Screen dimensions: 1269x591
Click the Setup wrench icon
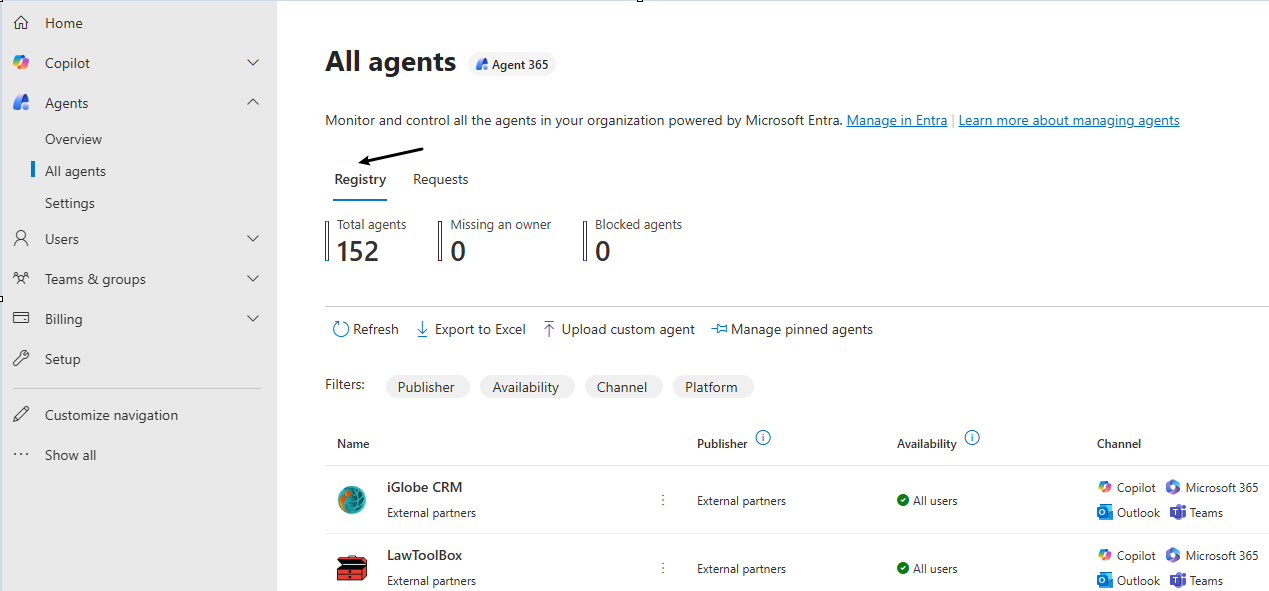coord(21,359)
